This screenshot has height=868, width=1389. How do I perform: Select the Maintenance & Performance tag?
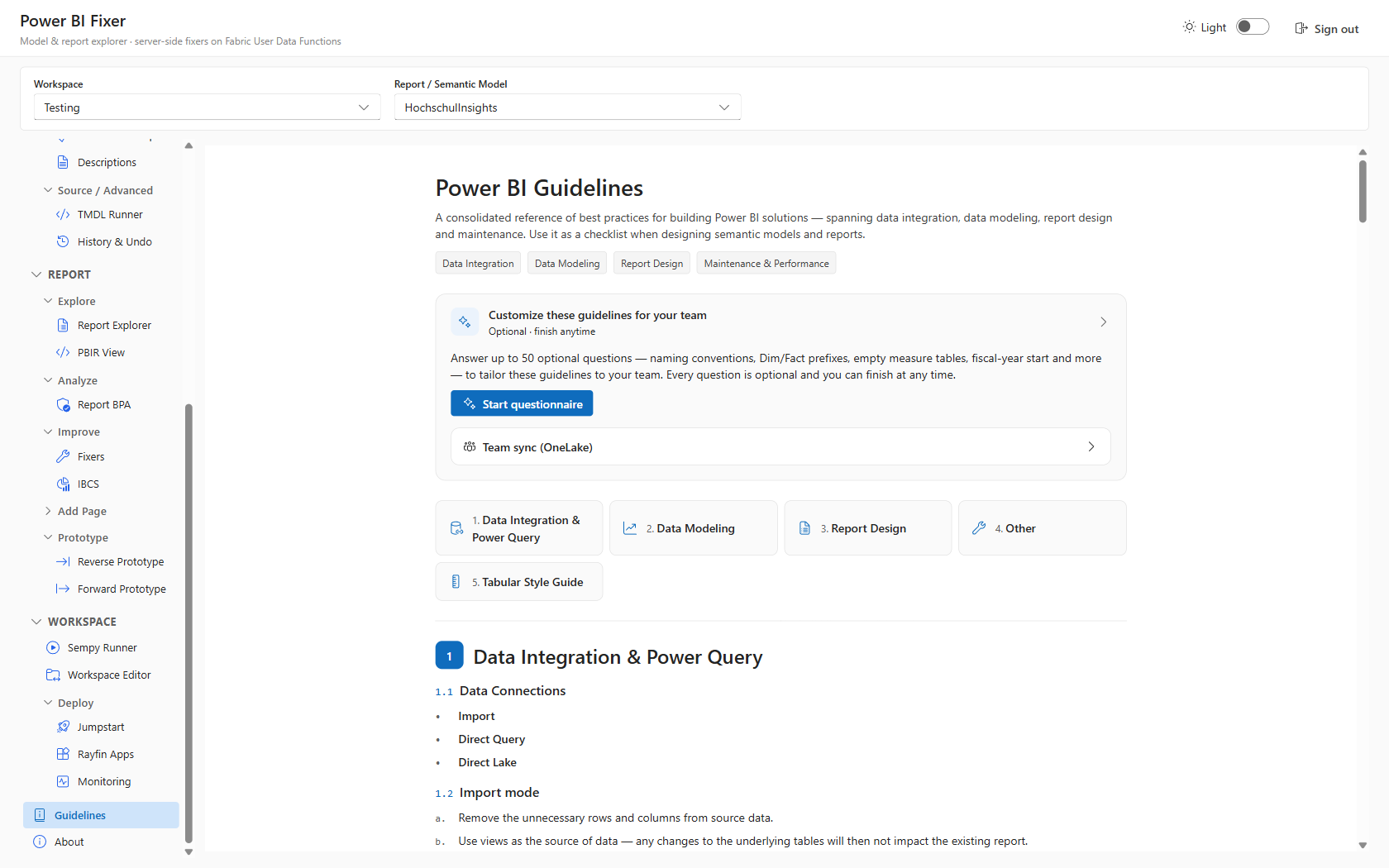[766, 263]
